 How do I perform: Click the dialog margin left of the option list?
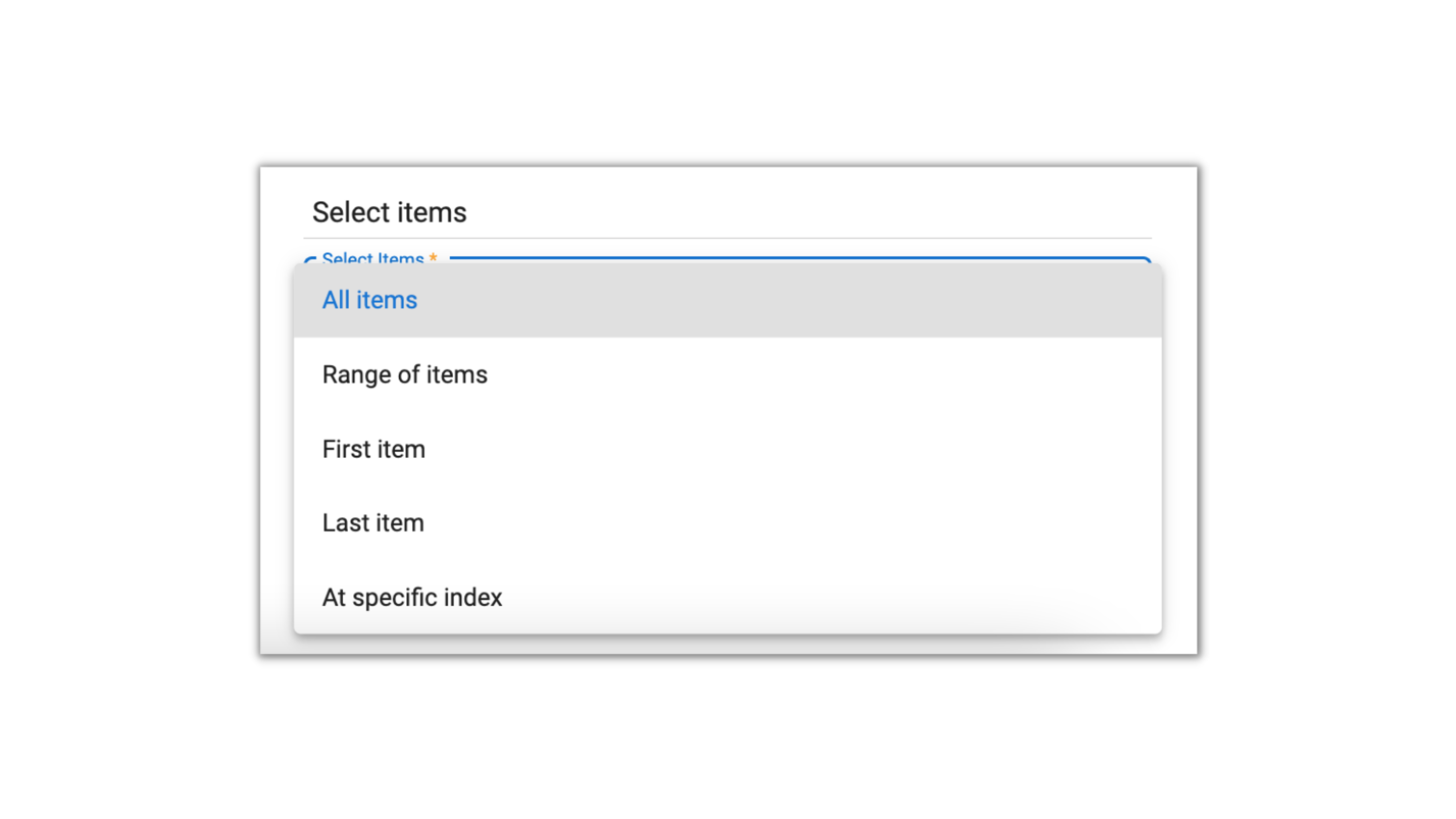277,452
